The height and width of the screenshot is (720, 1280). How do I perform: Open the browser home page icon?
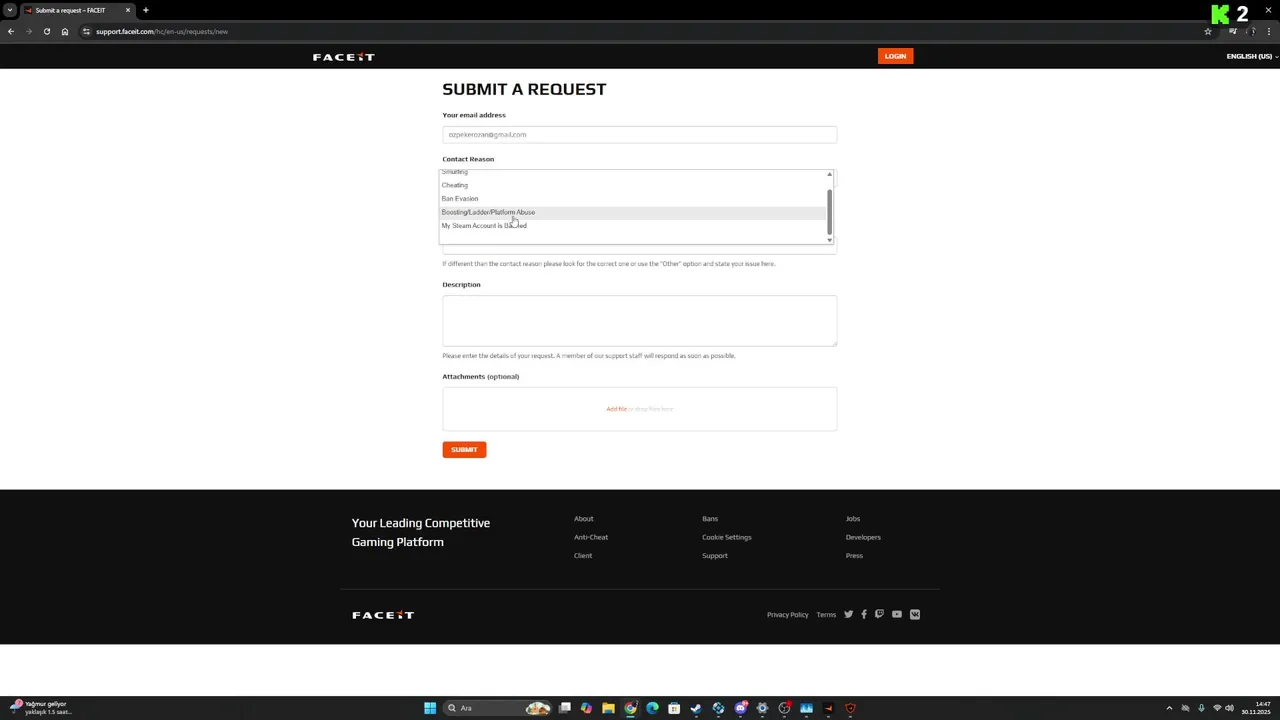pos(64,31)
